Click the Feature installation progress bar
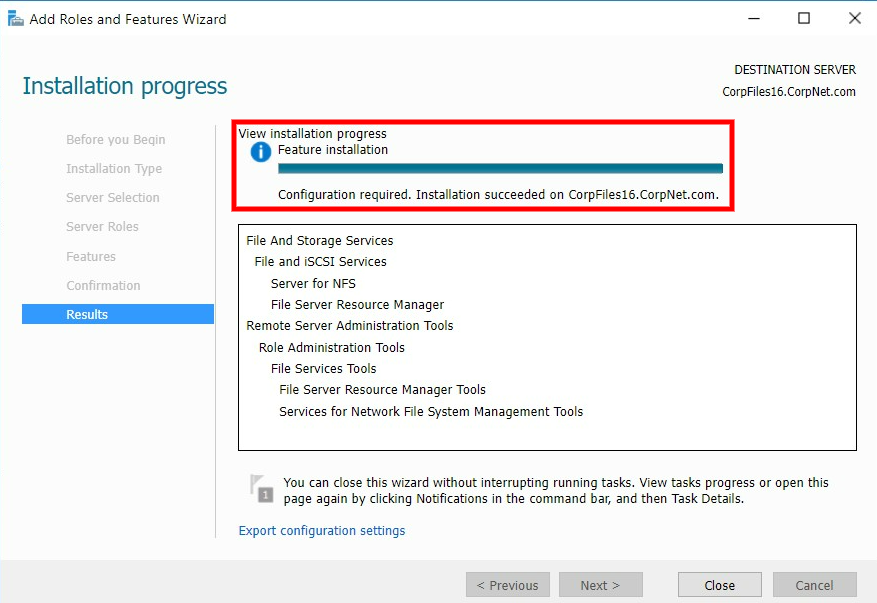 [x=501, y=168]
